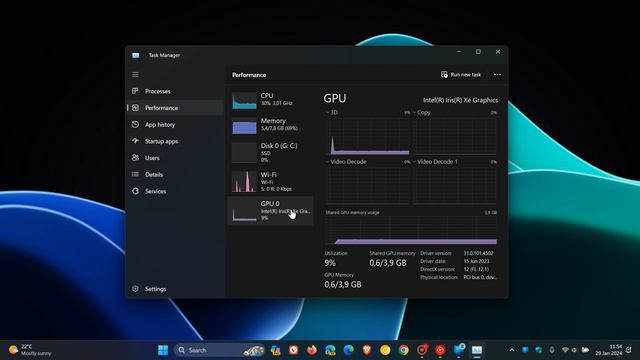
Task: Open clock showing 11:54 29 Jan 2024
Action: point(609,350)
